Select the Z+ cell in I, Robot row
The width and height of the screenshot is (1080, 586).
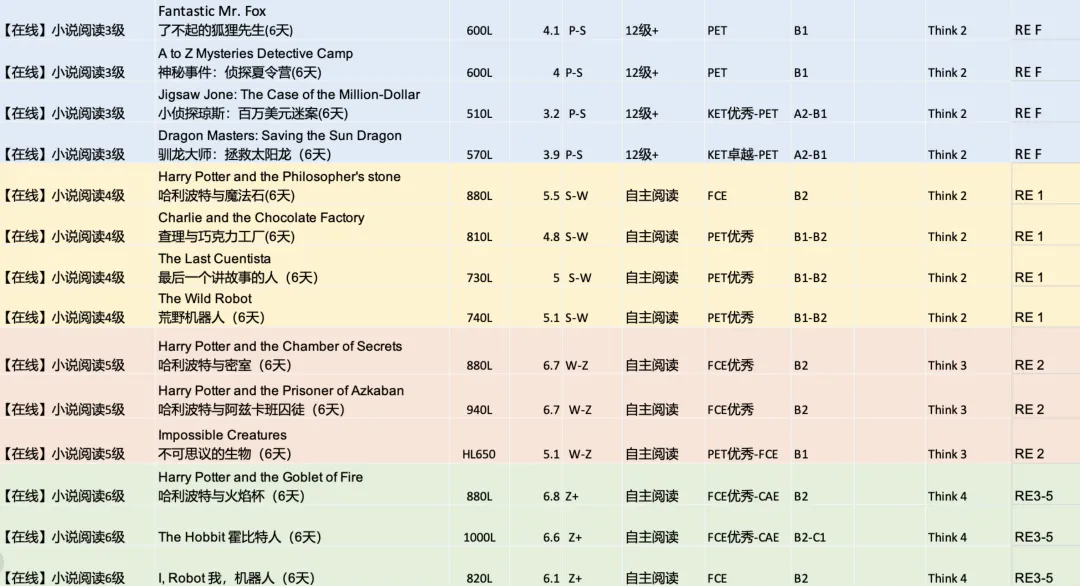[x=575, y=578]
